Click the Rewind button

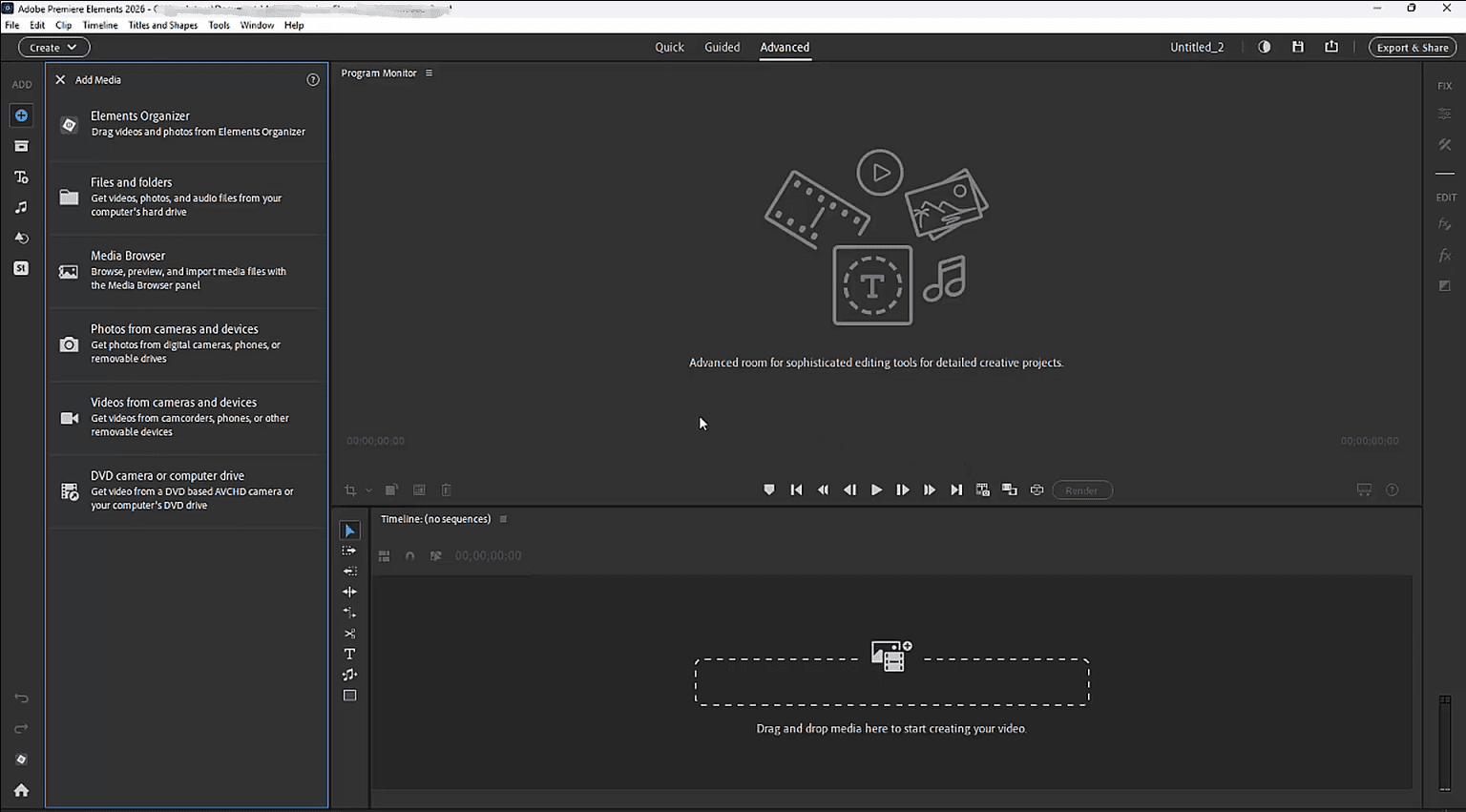823,490
